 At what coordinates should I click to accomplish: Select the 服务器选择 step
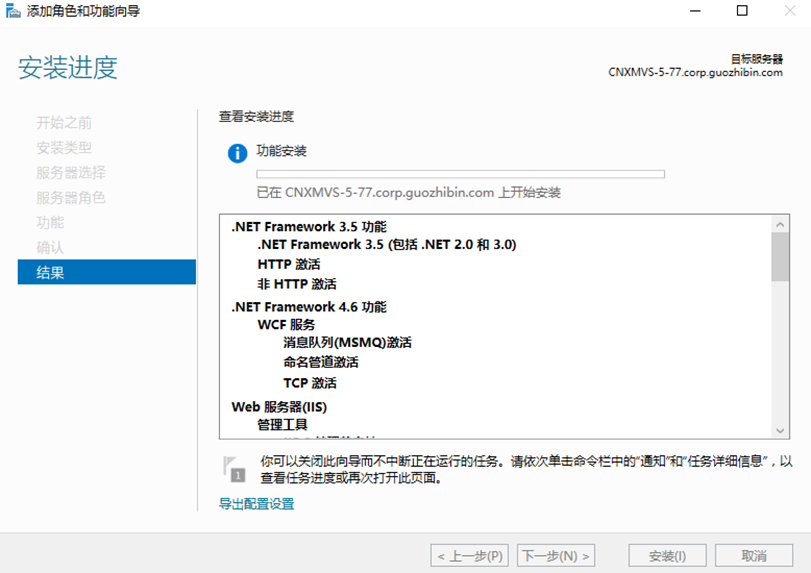pos(71,173)
